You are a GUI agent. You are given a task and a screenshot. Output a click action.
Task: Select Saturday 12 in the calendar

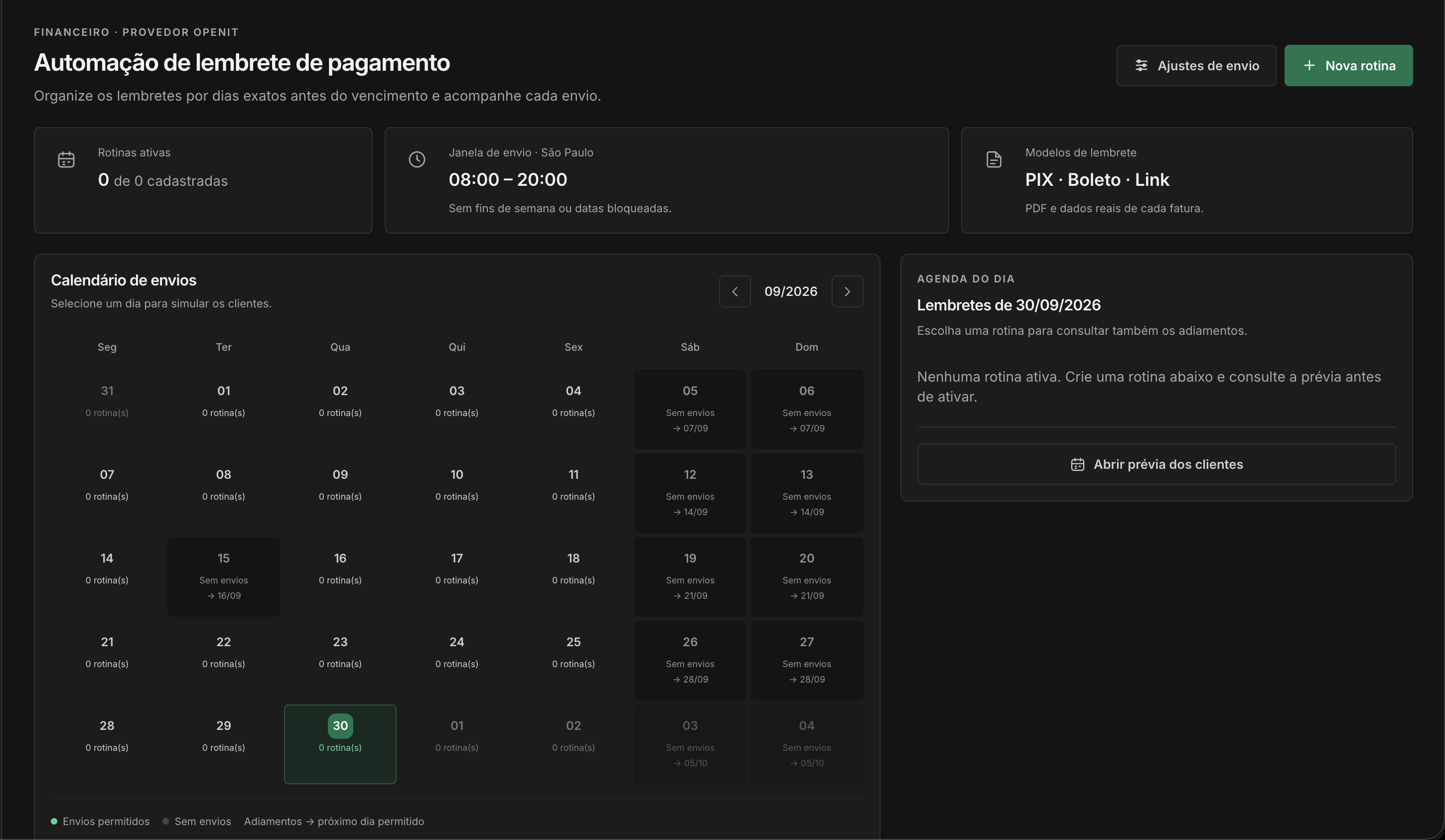(x=690, y=493)
